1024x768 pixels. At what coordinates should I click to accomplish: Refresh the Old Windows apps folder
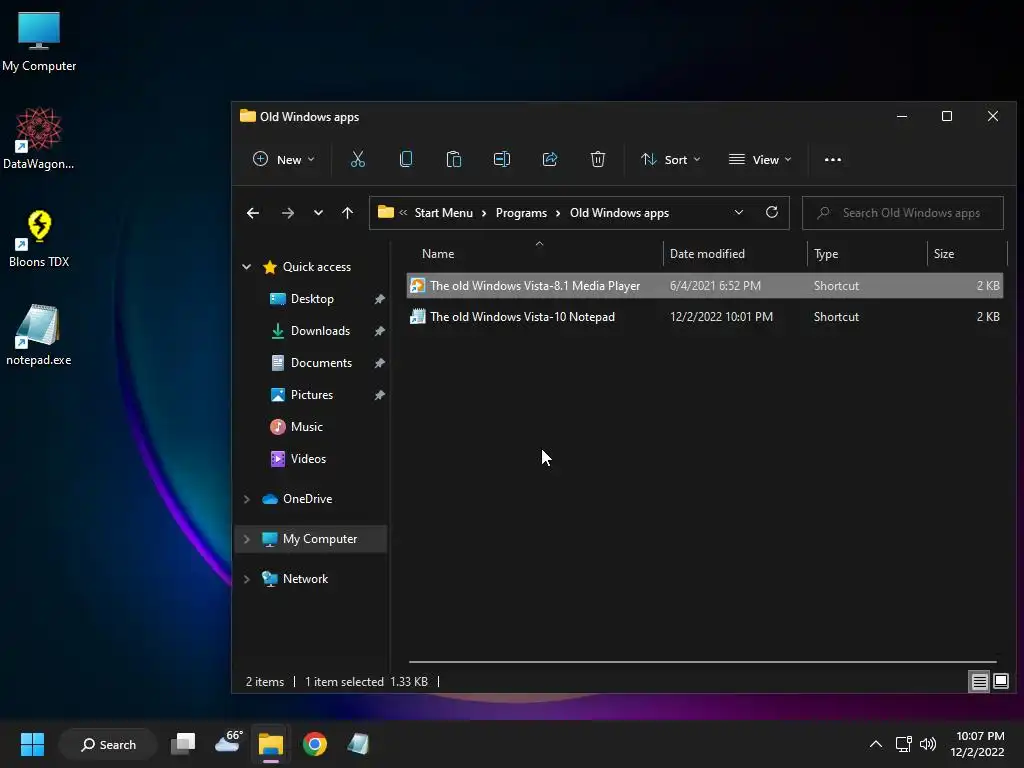(772, 212)
